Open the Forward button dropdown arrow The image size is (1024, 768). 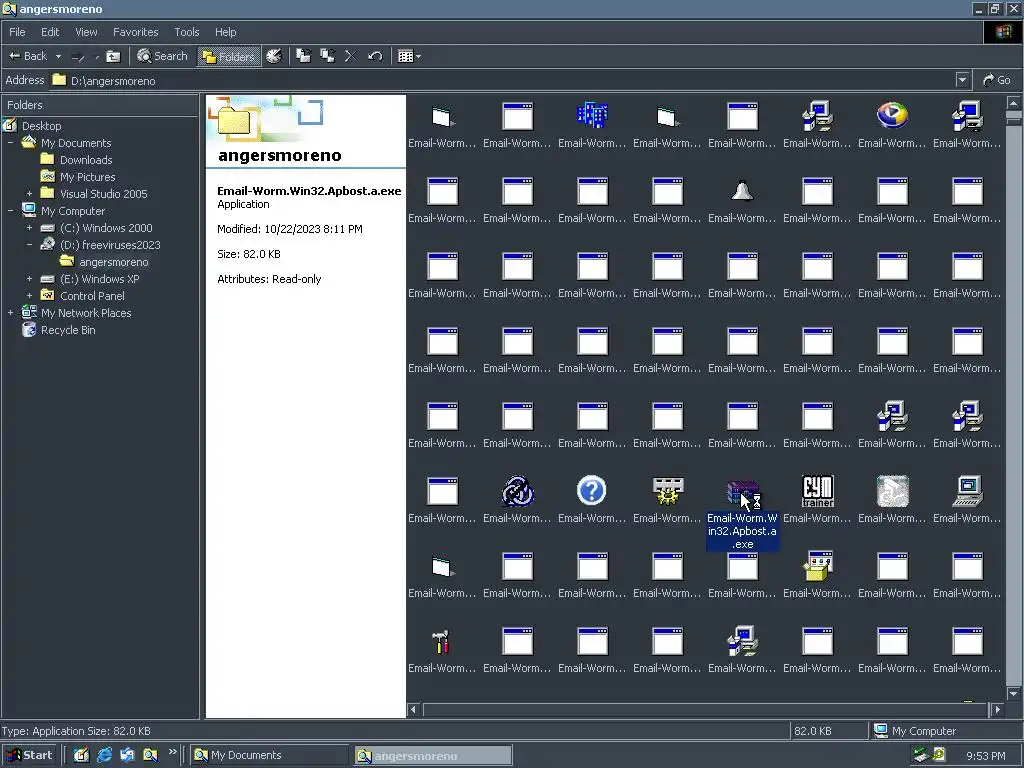(x=97, y=57)
